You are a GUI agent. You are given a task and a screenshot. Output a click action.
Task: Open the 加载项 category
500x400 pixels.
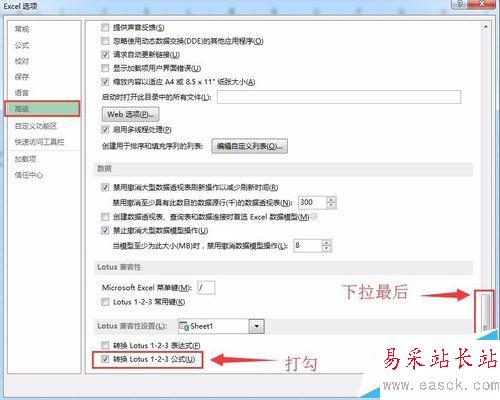pyautogui.click(x=25, y=159)
